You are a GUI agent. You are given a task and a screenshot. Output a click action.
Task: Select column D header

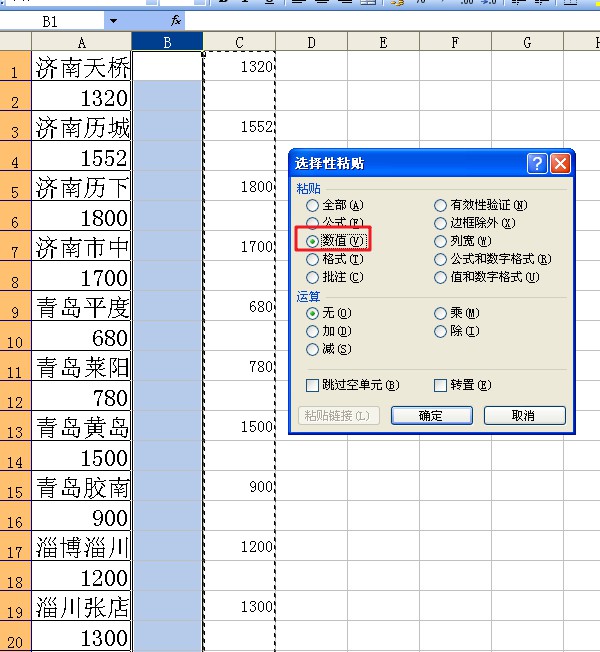[311, 42]
